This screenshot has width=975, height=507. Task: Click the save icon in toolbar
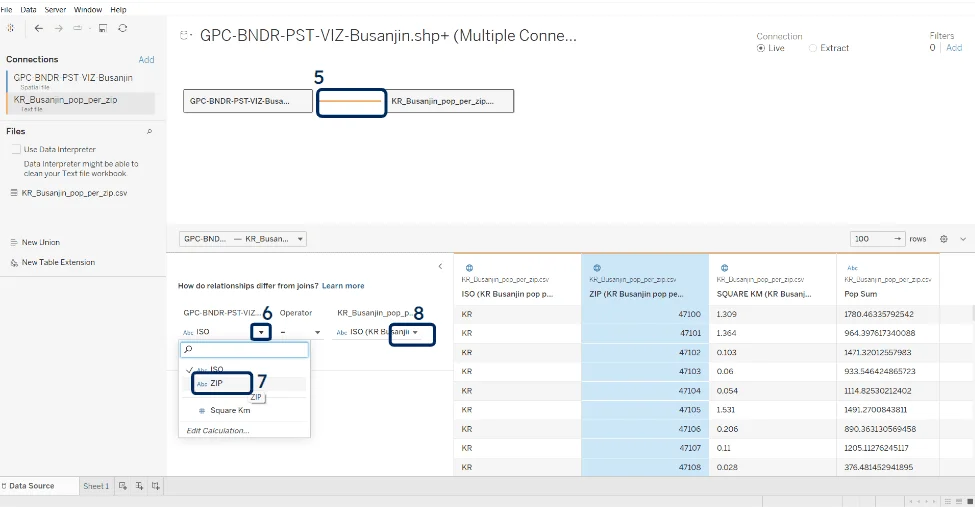coord(103,29)
